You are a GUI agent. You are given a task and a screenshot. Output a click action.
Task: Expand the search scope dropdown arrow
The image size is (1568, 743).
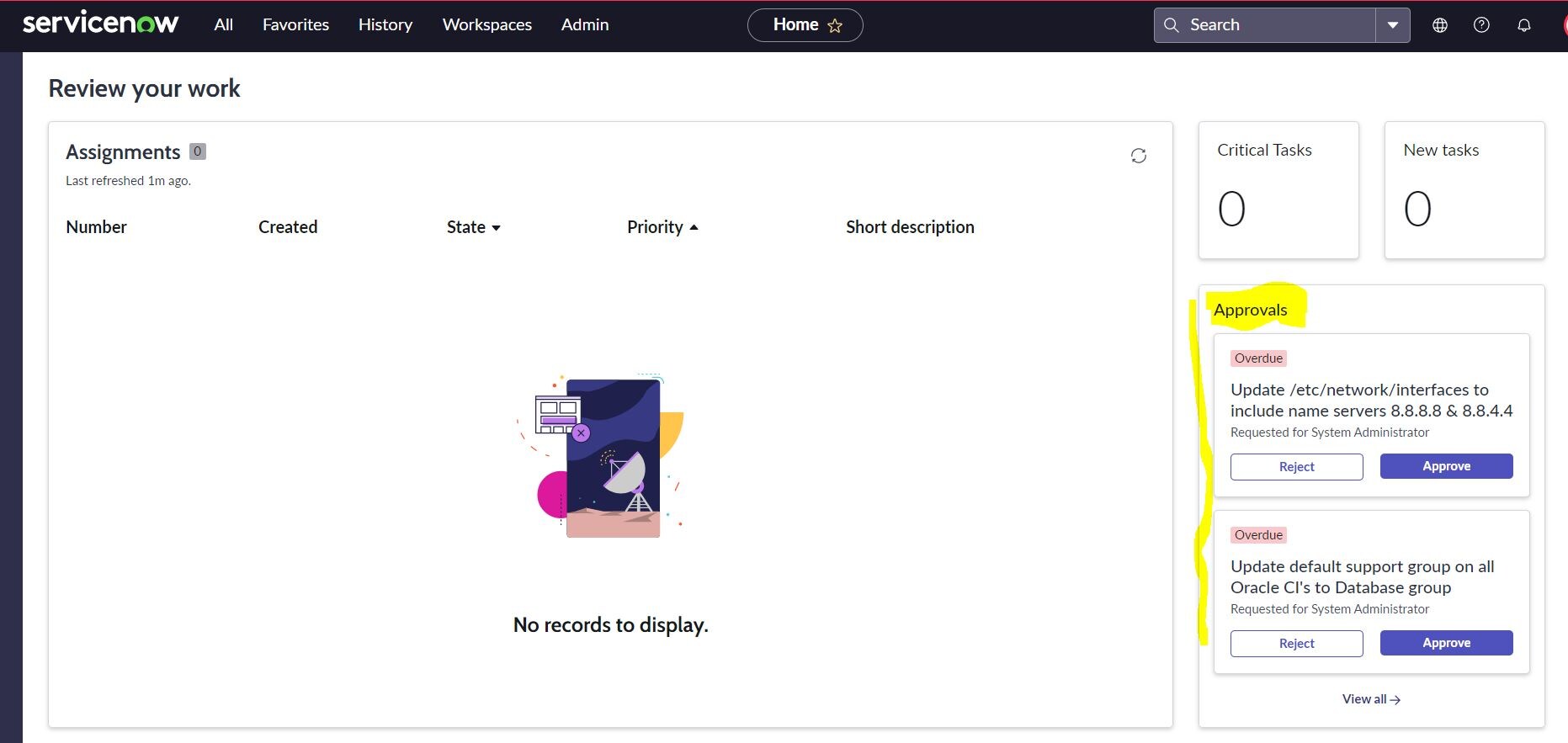click(x=1393, y=25)
